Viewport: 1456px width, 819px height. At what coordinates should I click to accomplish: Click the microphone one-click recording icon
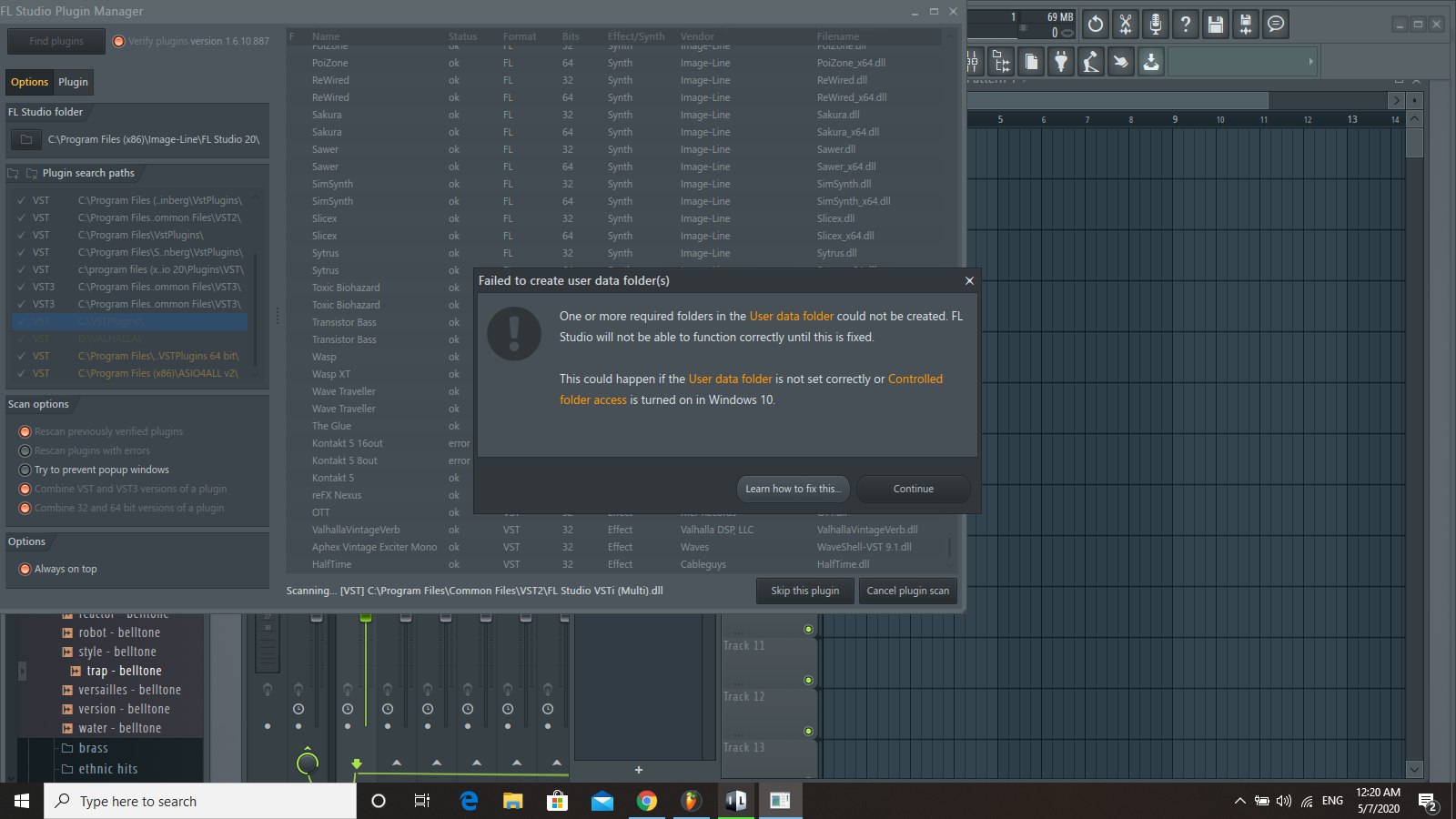1156,25
